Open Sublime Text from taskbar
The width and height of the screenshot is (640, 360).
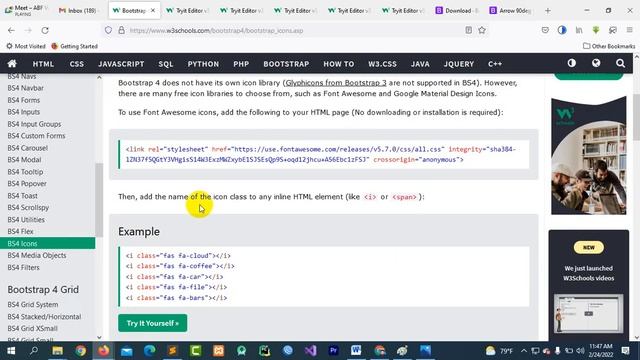coord(172,351)
